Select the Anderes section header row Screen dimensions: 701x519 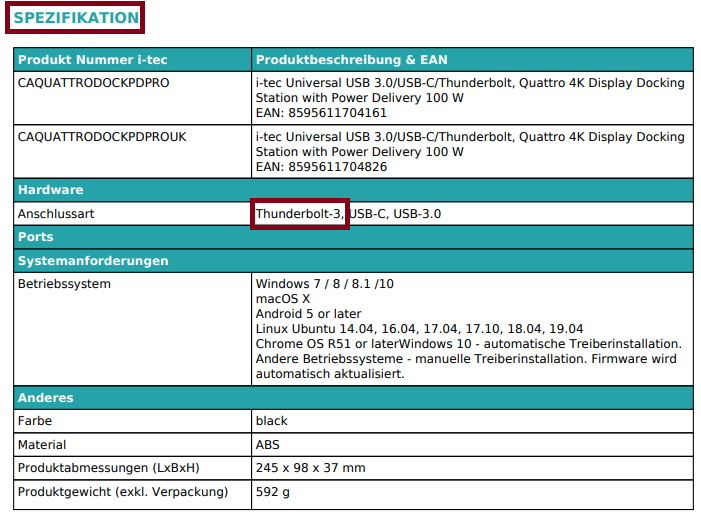click(353, 398)
